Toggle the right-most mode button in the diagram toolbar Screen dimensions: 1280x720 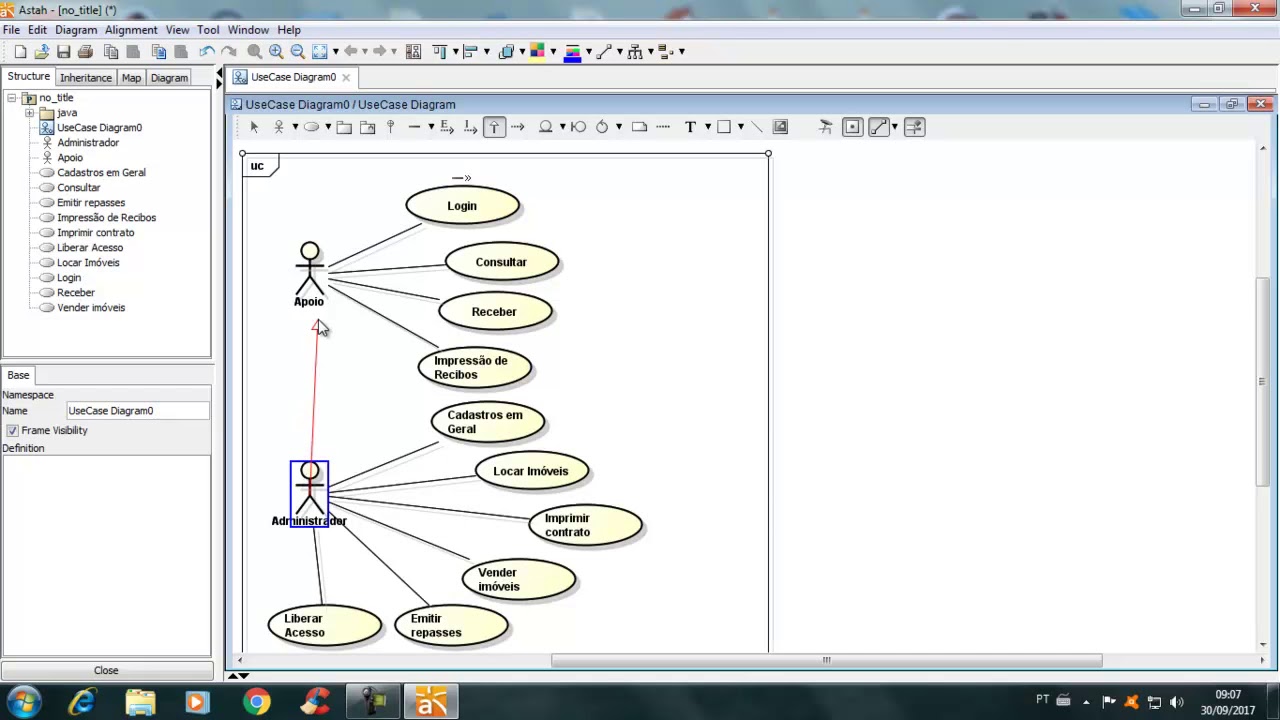point(914,127)
